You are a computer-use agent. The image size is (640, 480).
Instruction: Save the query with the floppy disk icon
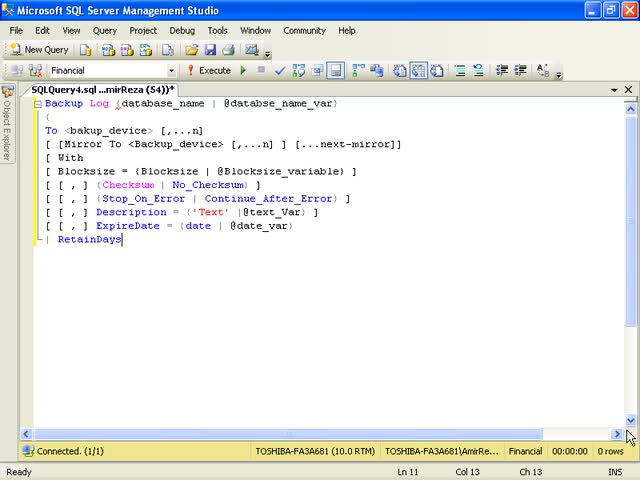[x=210, y=50]
